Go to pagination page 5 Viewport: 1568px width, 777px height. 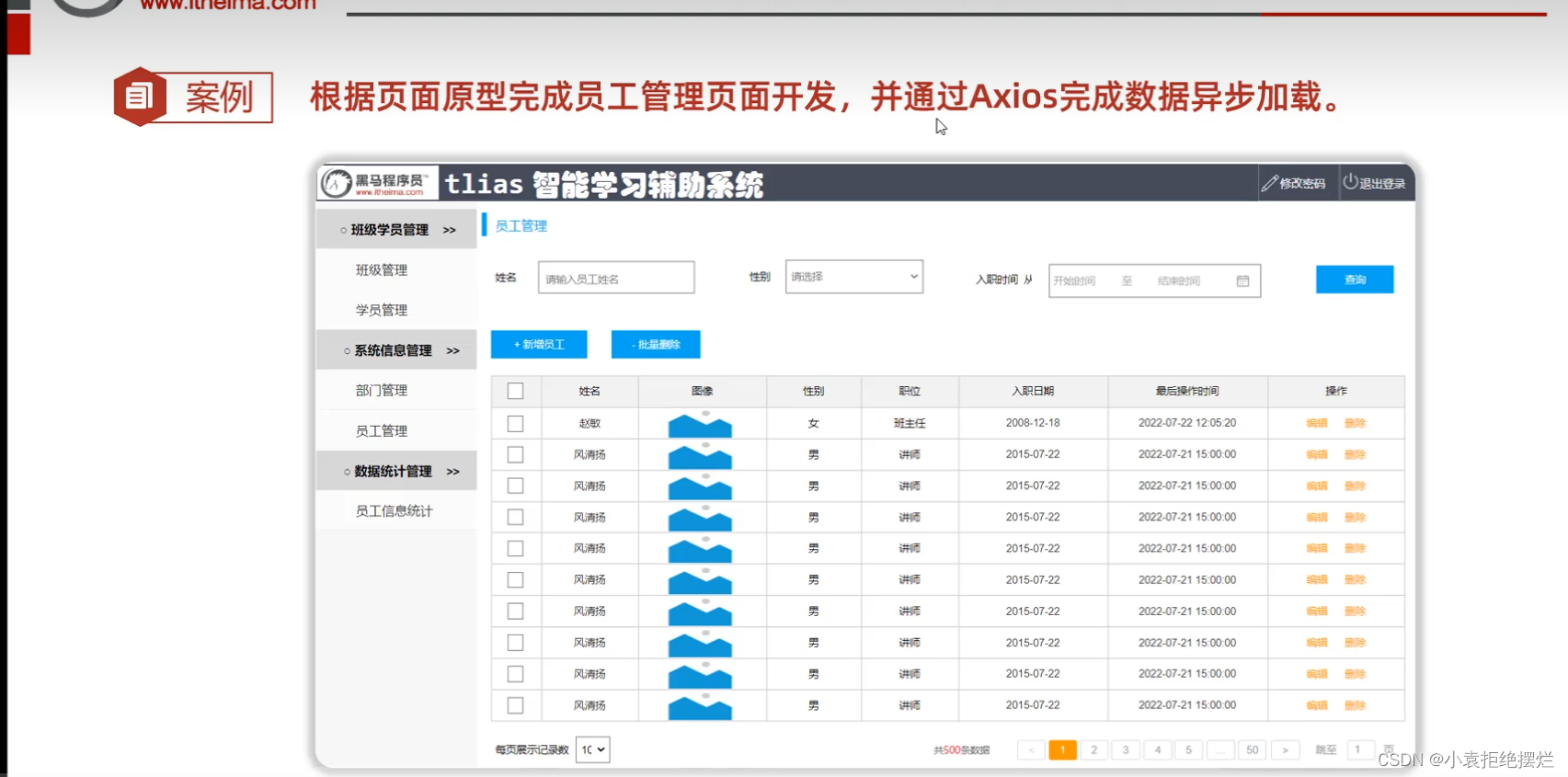[1189, 750]
